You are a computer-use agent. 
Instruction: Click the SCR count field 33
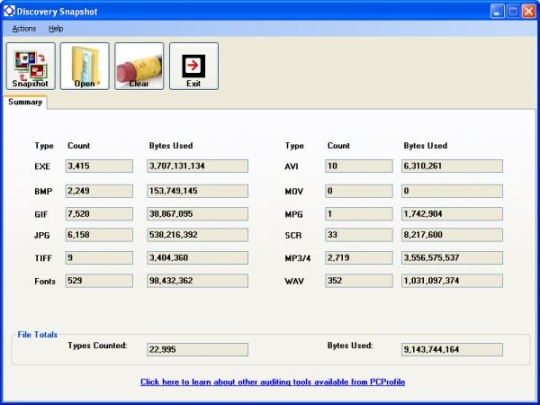tap(359, 235)
